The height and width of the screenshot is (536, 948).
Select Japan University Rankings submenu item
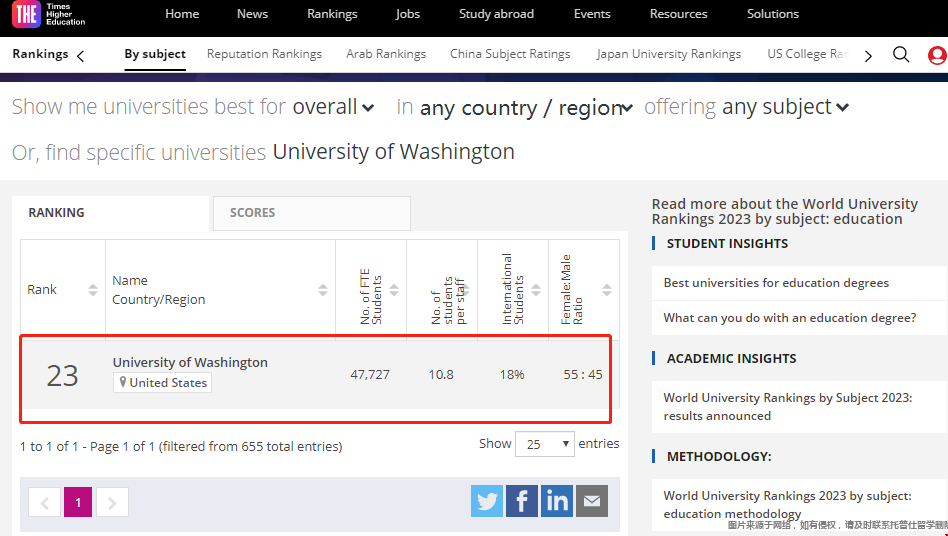668,54
